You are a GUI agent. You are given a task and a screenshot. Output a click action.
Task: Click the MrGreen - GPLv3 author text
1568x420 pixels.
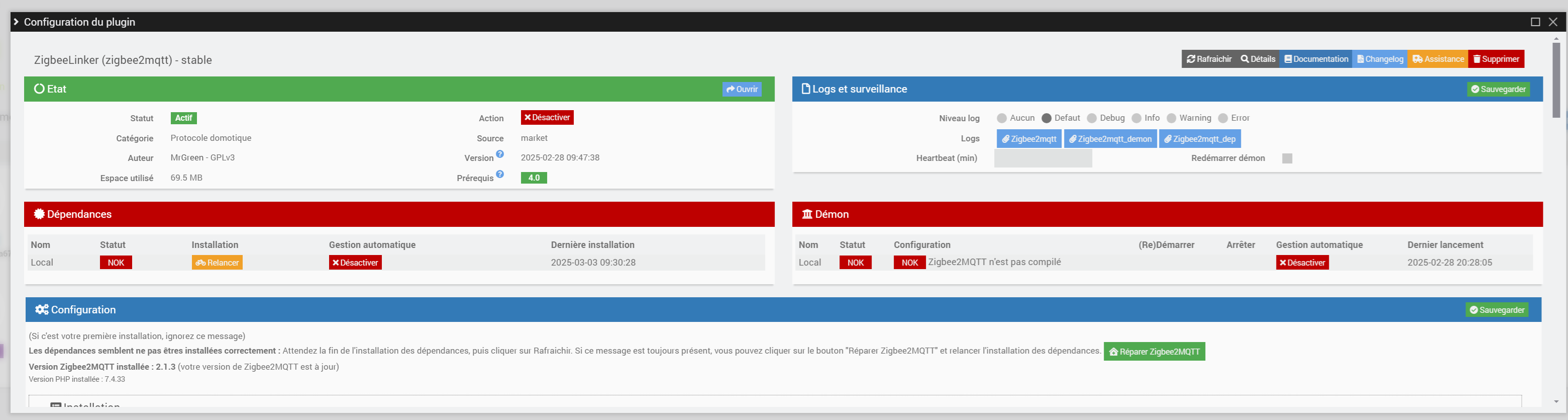202,158
